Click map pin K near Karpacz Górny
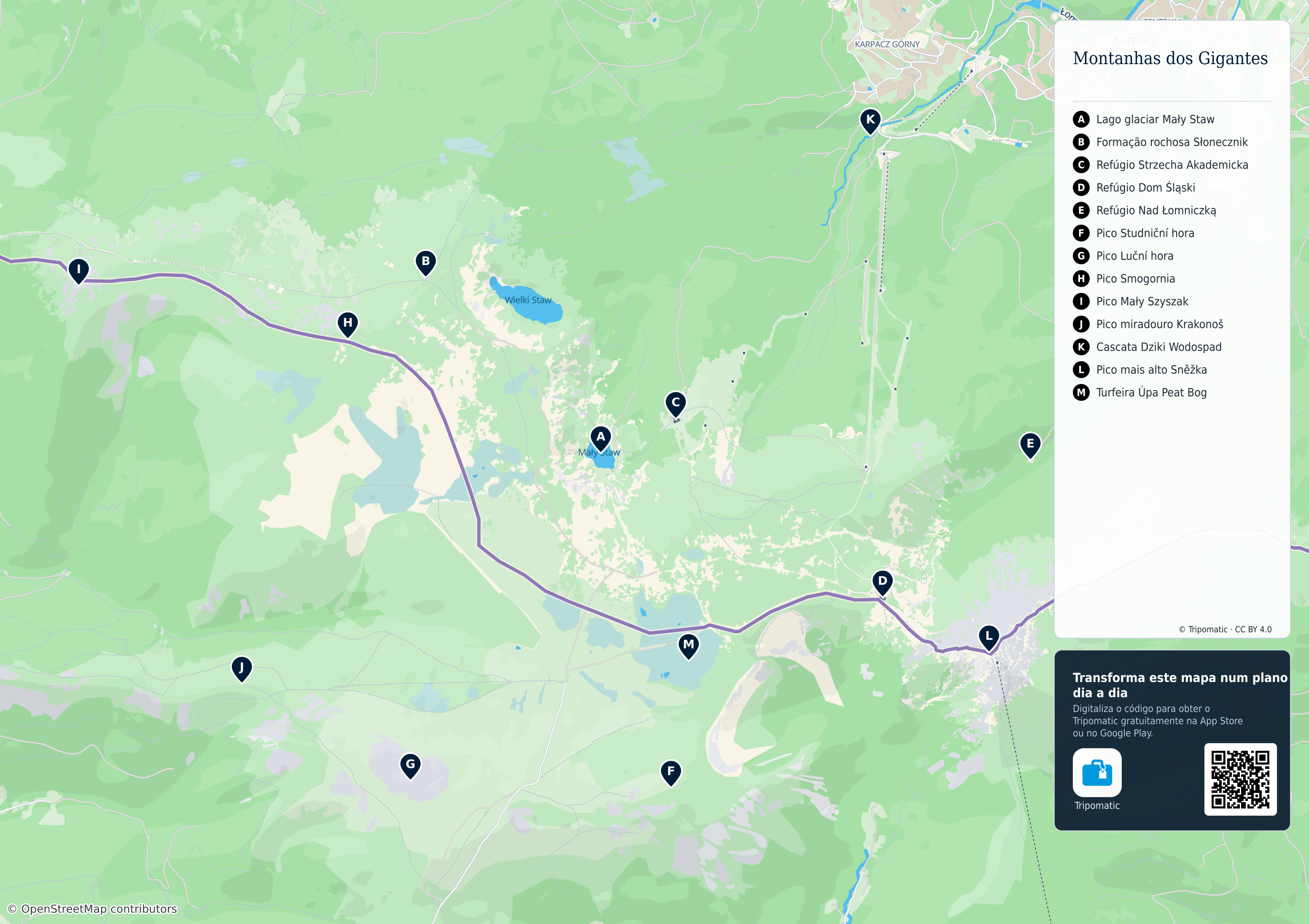Viewport: 1309px width, 924px height. pos(870,121)
